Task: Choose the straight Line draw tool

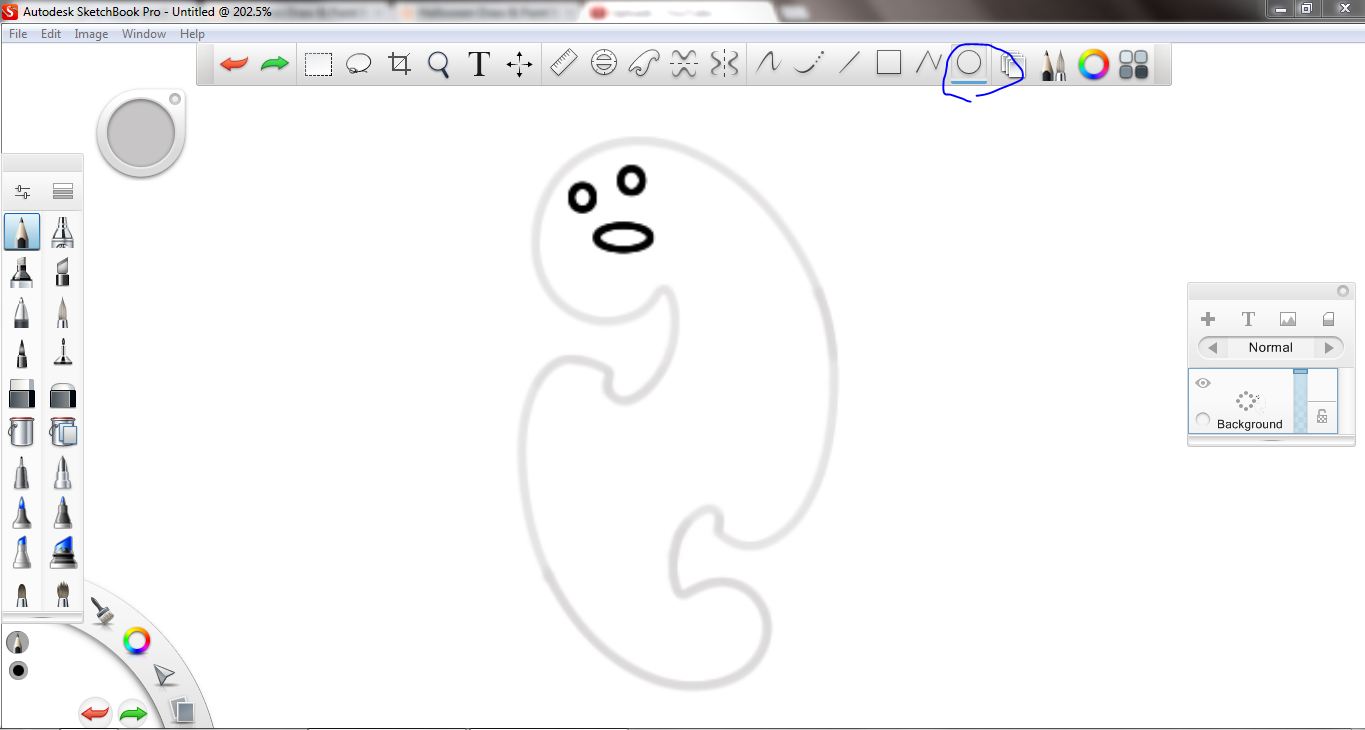Action: coord(849,64)
